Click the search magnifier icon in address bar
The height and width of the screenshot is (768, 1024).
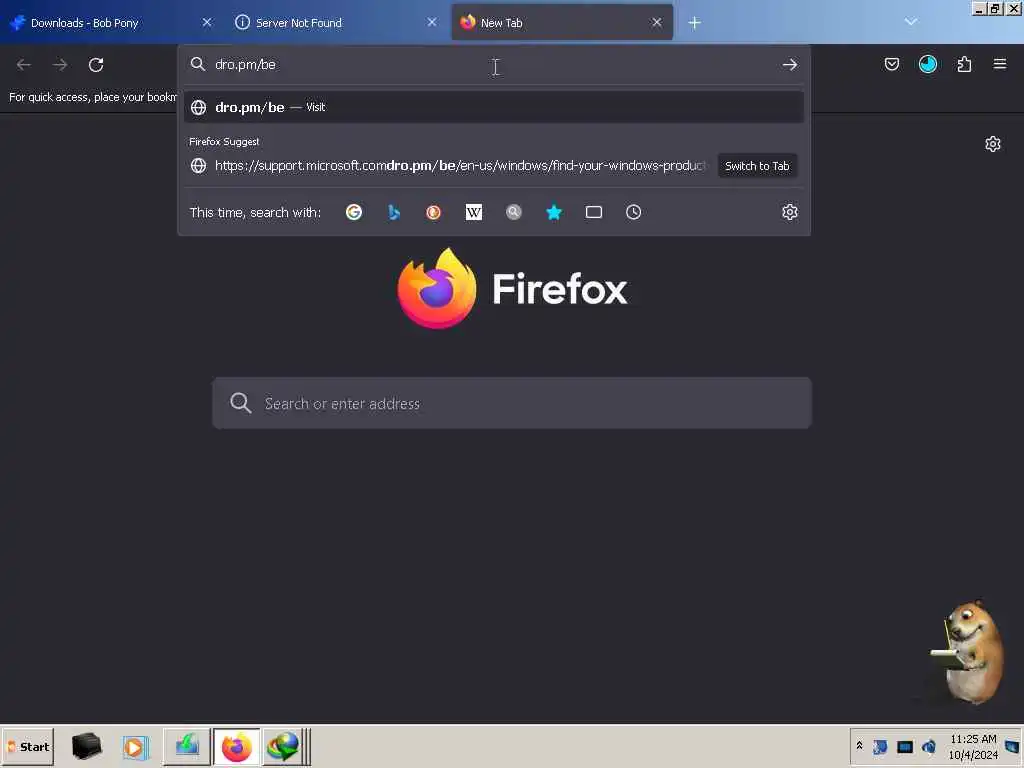pyautogui.click(x=198, y=64)
